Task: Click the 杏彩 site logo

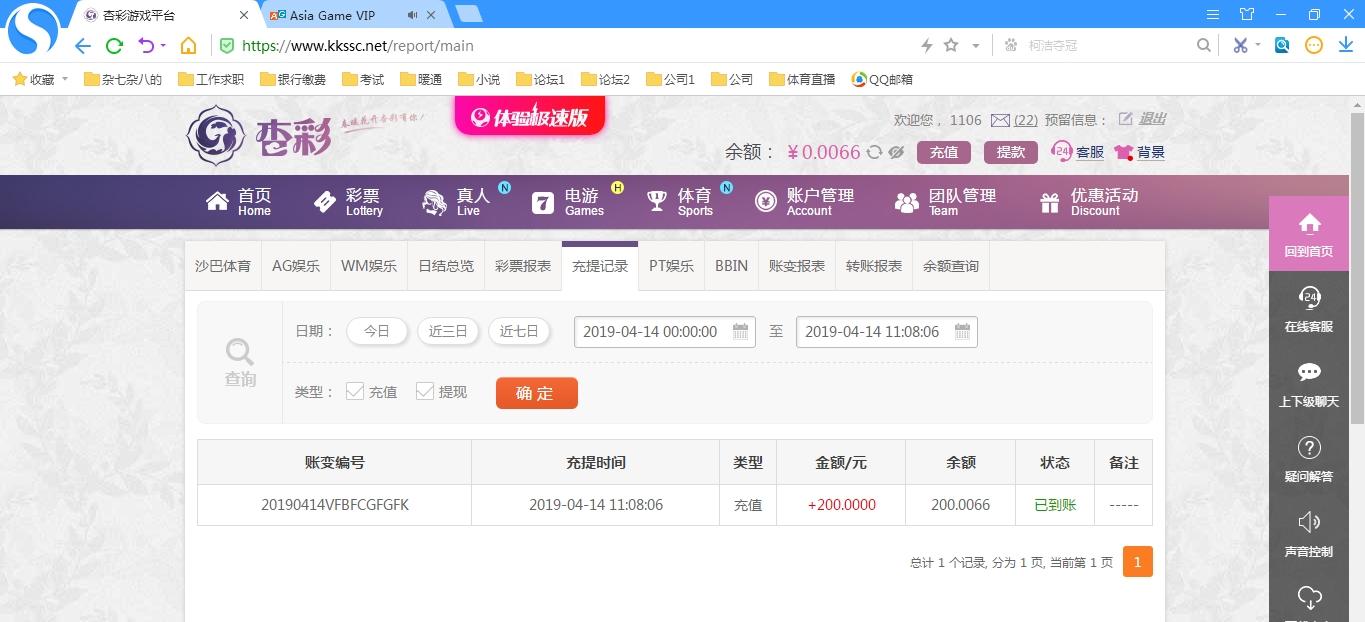Action: click(x=260, y=135)
